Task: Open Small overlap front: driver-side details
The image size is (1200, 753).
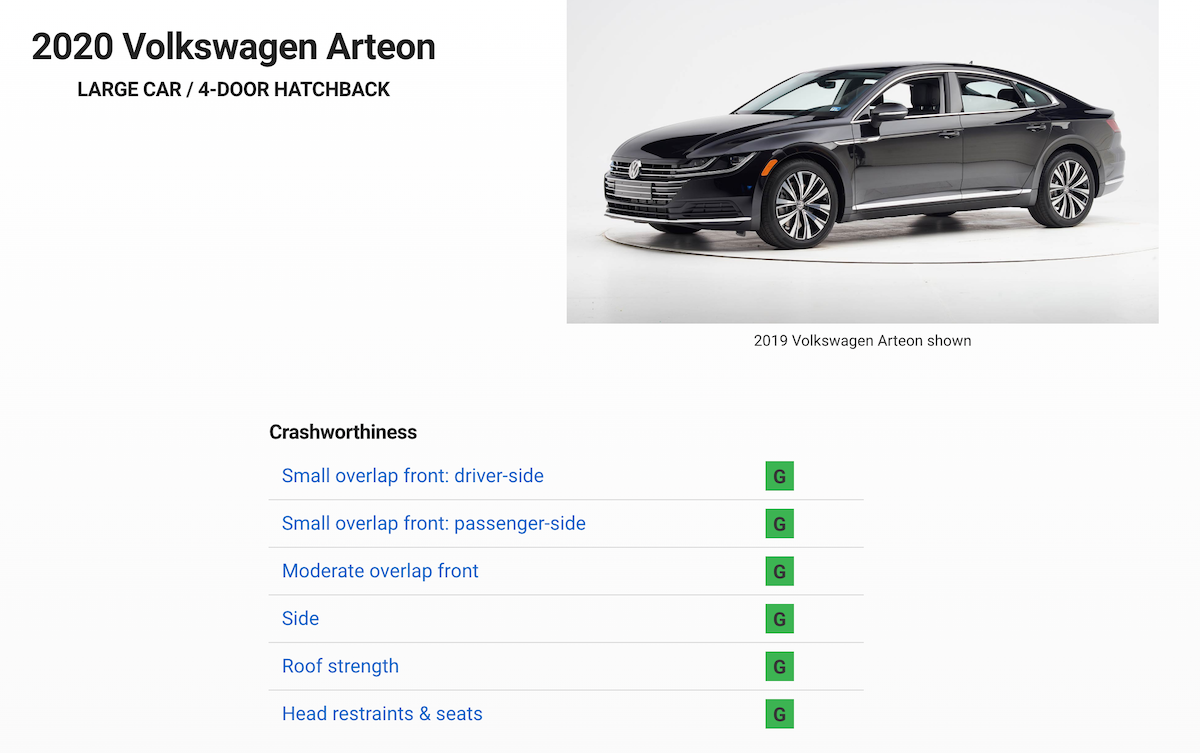Action: click(413, 476)
